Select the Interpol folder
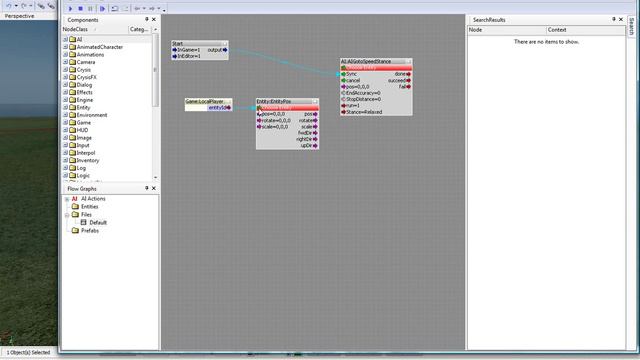 point(86,153)
